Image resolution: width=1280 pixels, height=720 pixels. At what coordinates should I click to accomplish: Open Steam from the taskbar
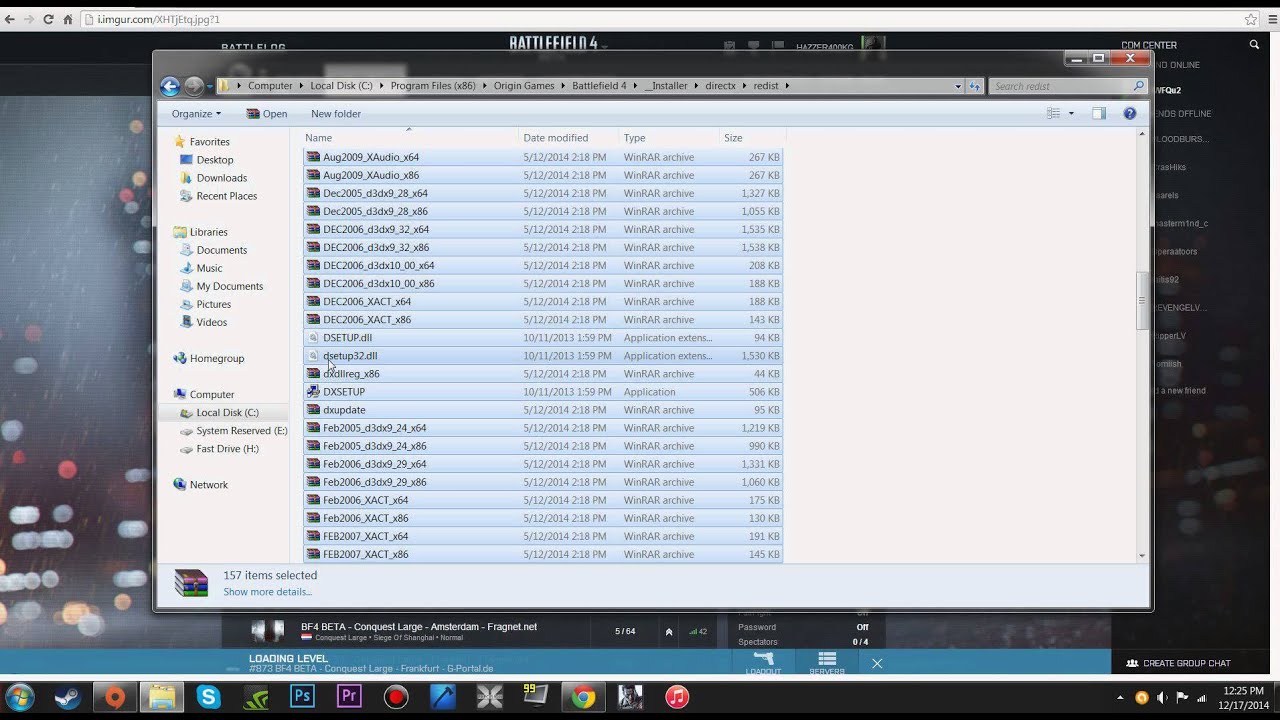coord(69,697)
